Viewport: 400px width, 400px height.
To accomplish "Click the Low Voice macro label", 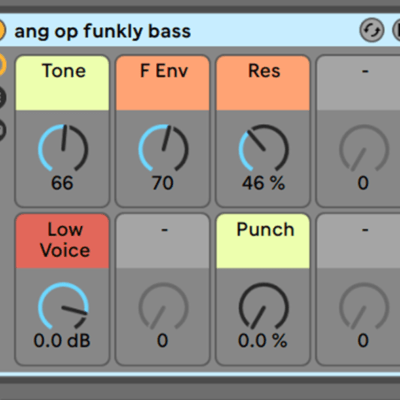I will pyautogui.click(x=65, y=240).
